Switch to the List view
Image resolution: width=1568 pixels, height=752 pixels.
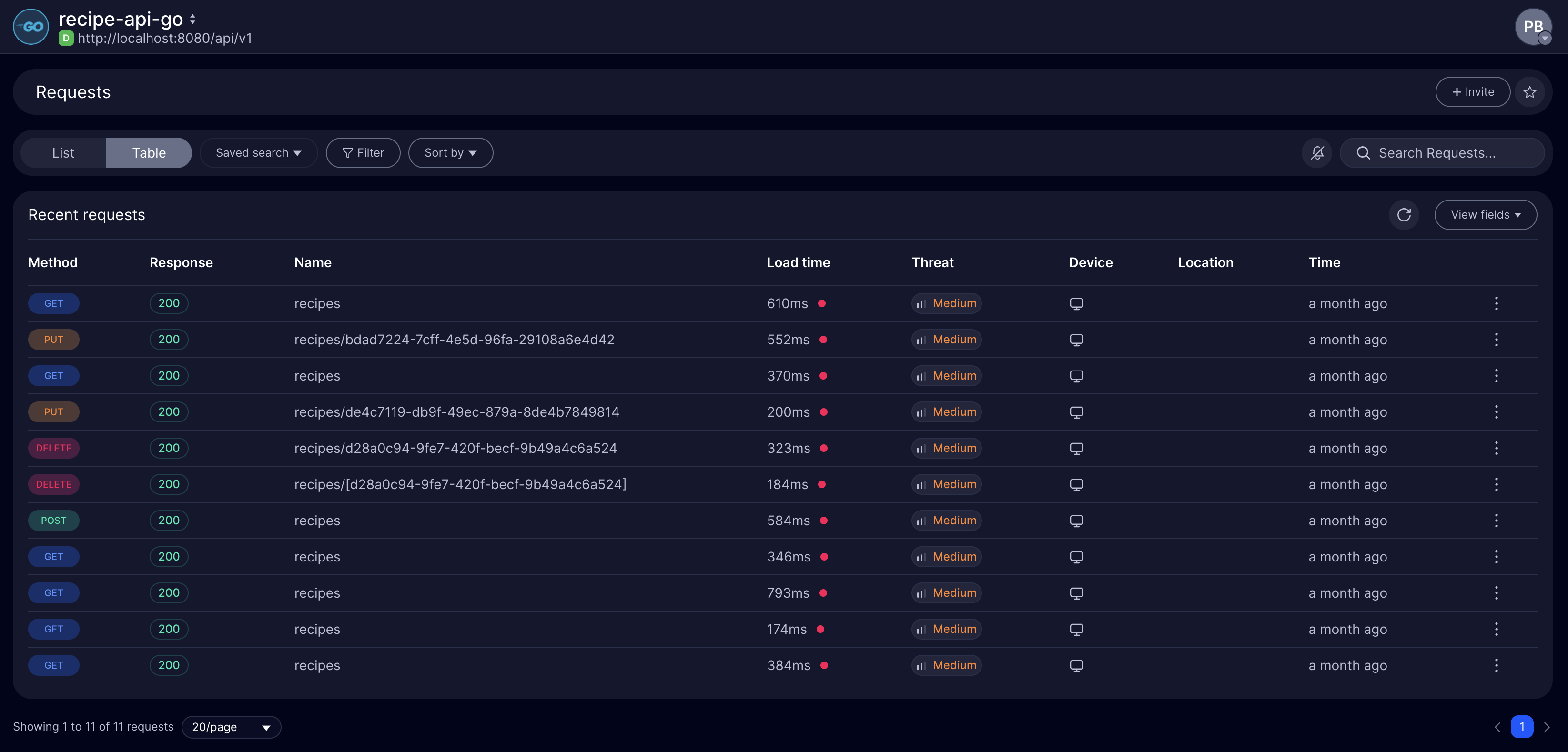pos(63,153)
